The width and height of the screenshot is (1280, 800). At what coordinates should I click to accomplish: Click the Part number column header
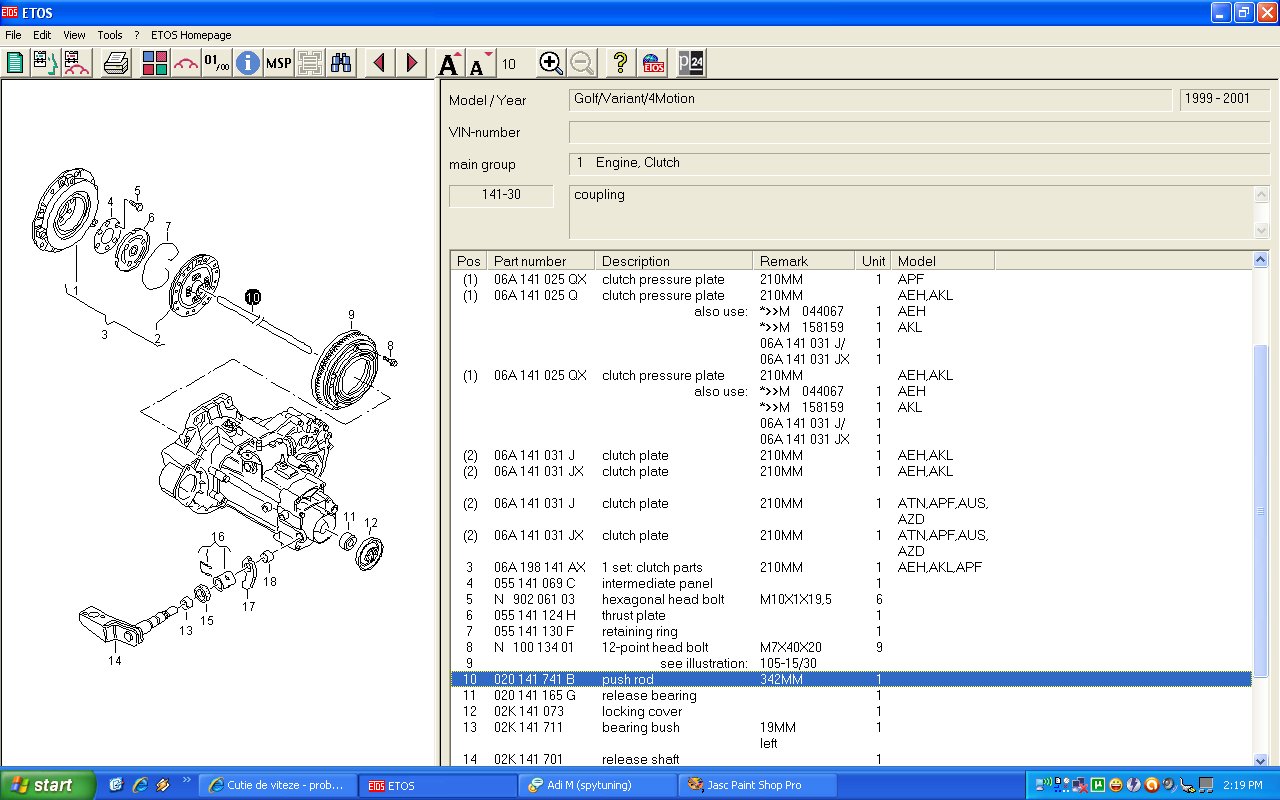541,261
